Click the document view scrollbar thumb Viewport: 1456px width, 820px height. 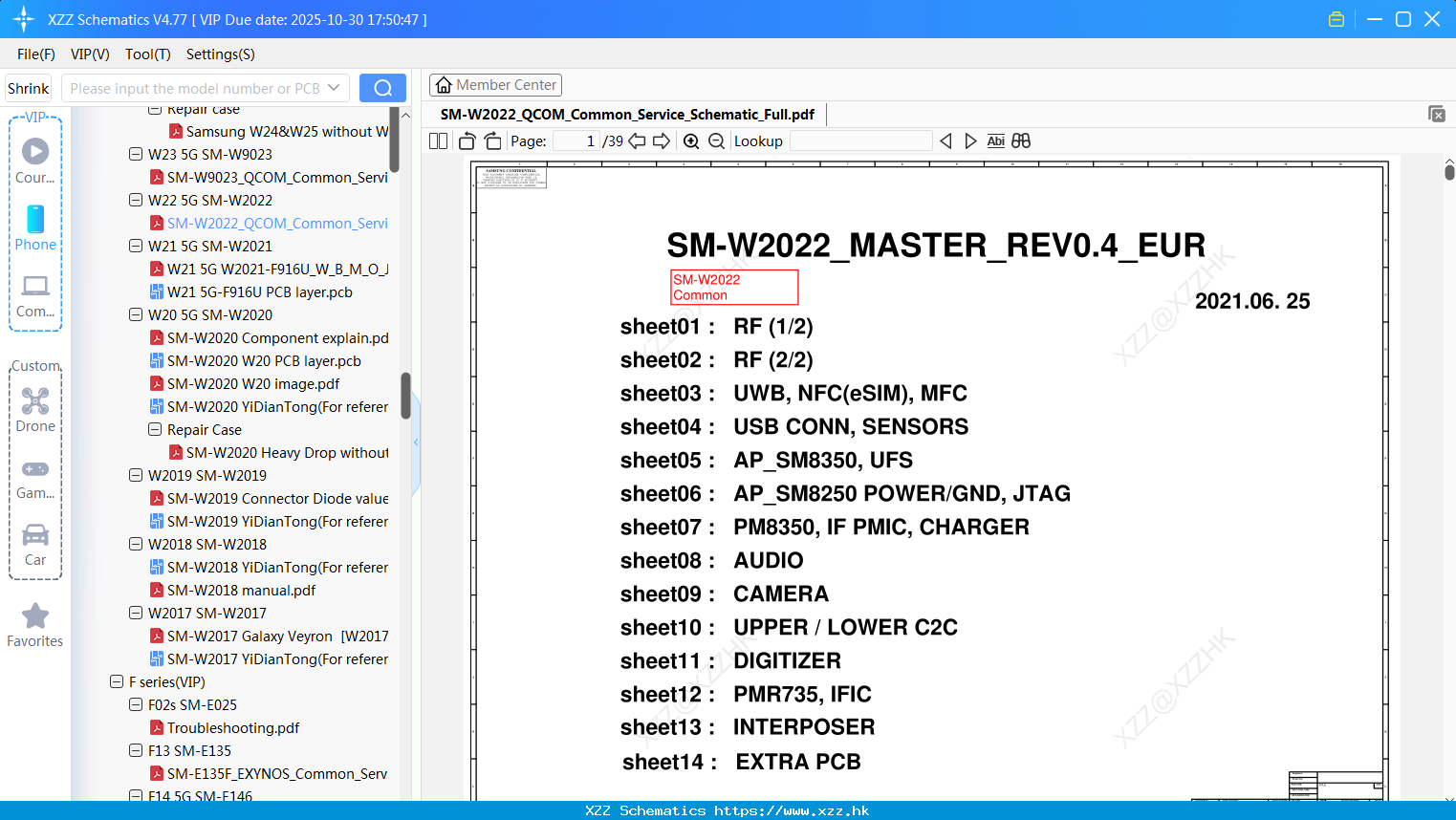pos(1449,172)
